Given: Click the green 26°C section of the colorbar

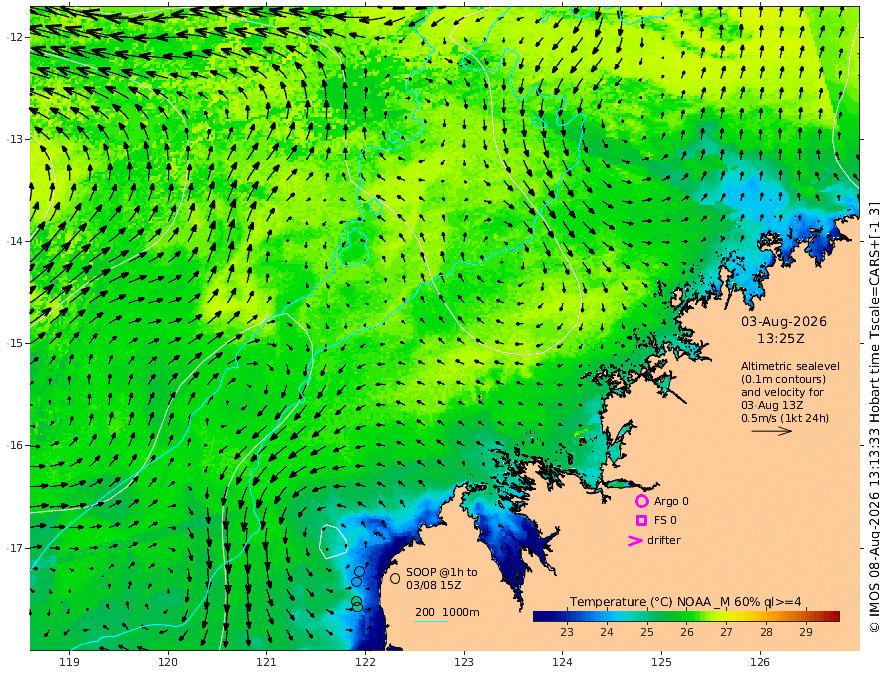Looking at the screenshot, I should [686, 617].
